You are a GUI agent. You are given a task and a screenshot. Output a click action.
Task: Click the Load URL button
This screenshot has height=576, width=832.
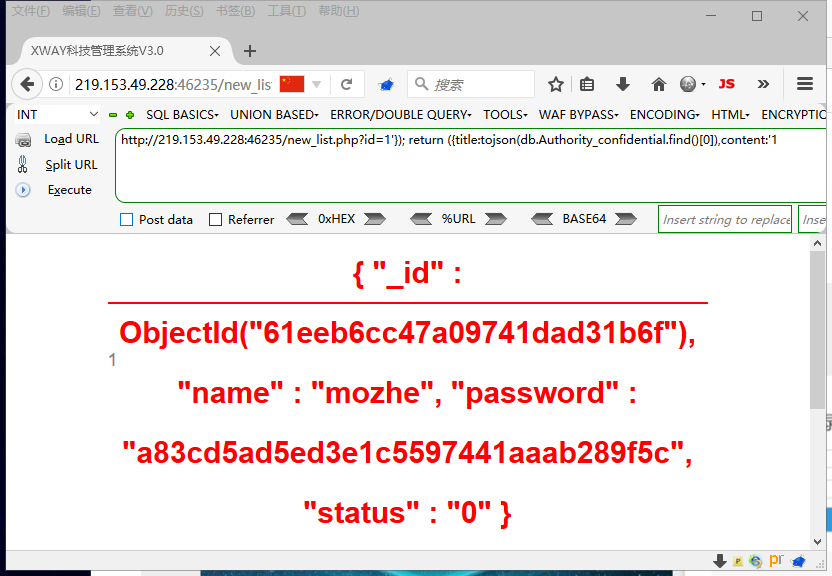coord(72,139)
